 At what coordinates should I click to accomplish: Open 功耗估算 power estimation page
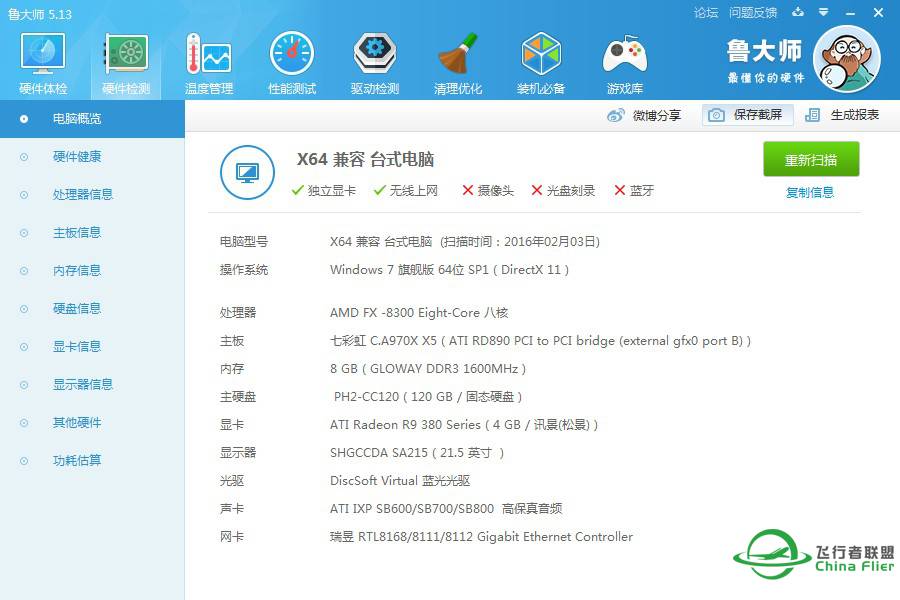(78, 460)
